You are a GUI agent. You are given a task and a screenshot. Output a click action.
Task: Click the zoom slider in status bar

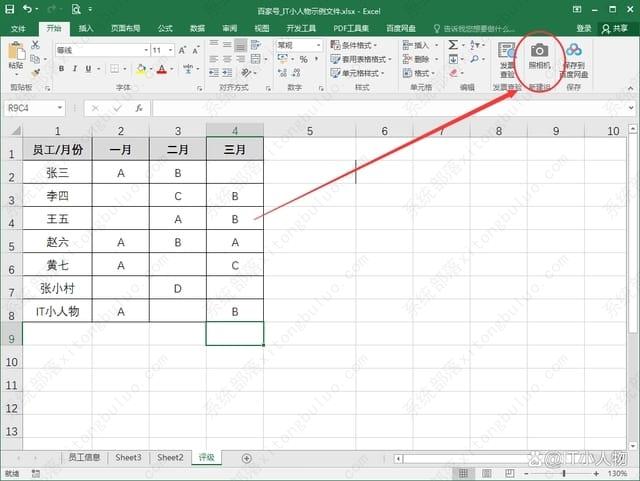(562, 470)
